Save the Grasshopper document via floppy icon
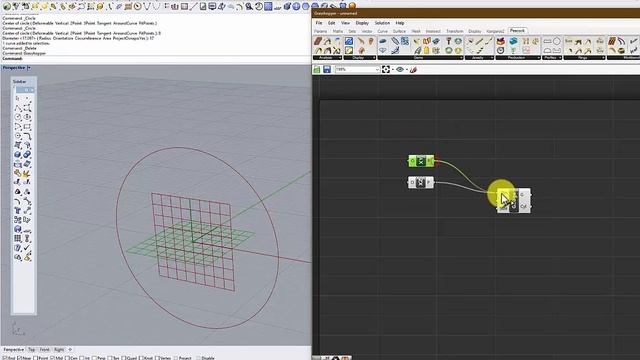This screenshot has height=360, width=640. (327, 70)
